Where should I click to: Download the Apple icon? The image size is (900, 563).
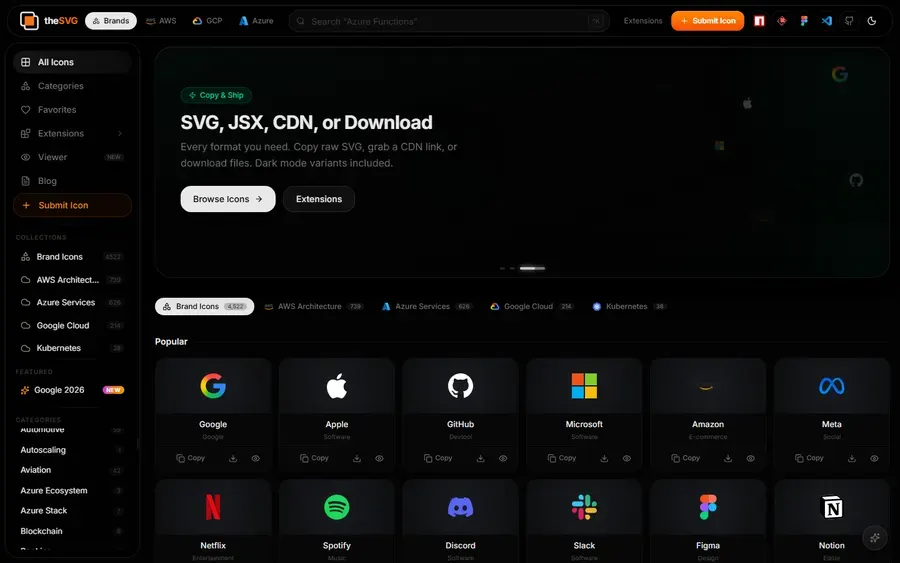click(357, 459)
